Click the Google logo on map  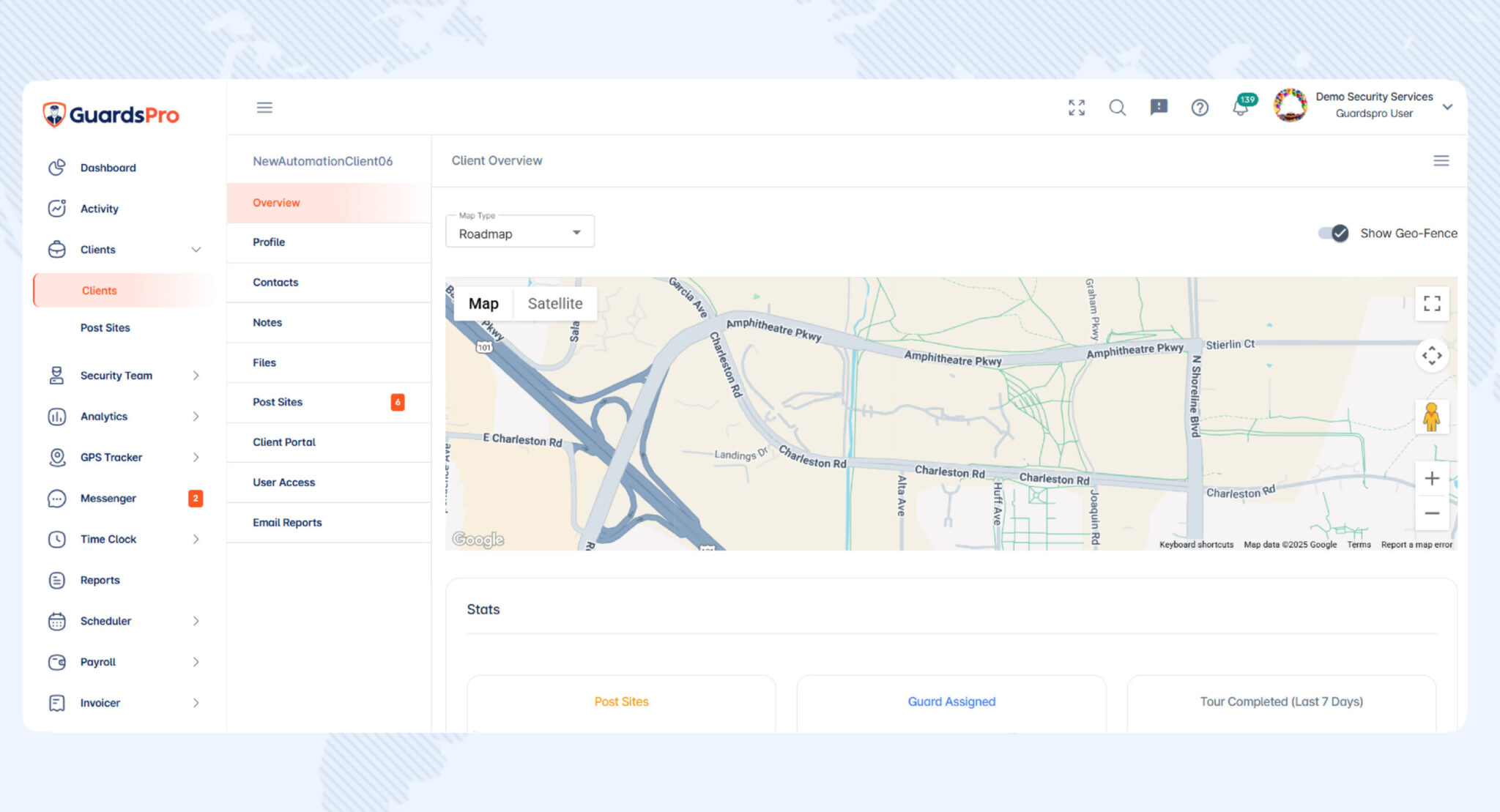tap(478, 540)
